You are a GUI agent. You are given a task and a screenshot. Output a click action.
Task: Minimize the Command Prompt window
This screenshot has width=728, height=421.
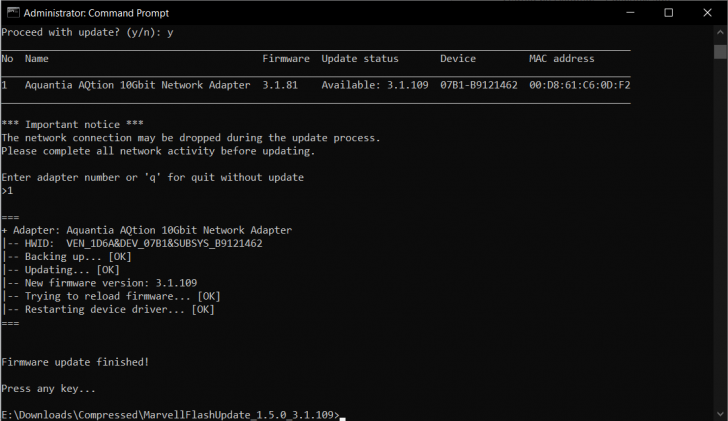tap(630, 13)
